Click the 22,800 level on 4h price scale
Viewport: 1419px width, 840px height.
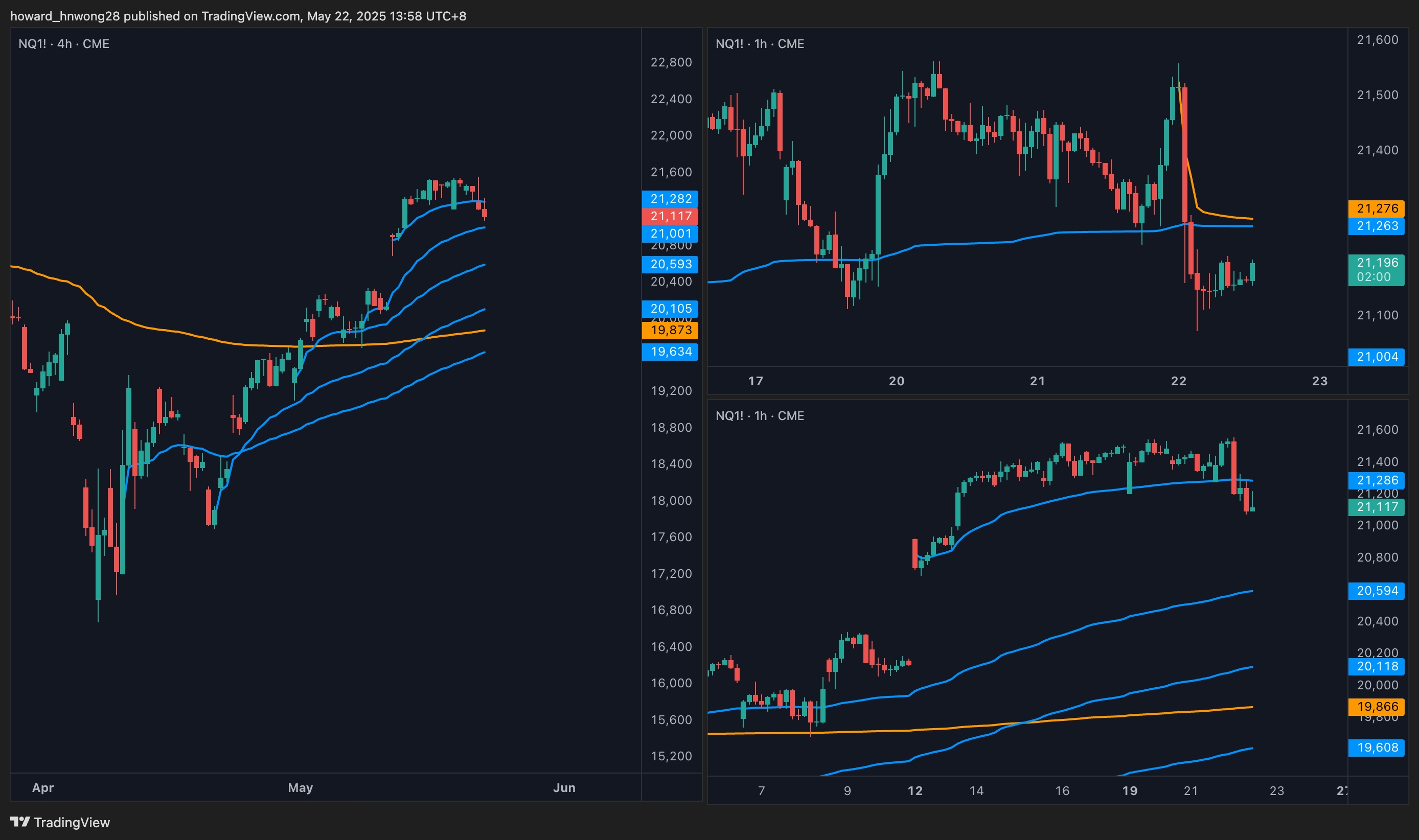(671, 62)
